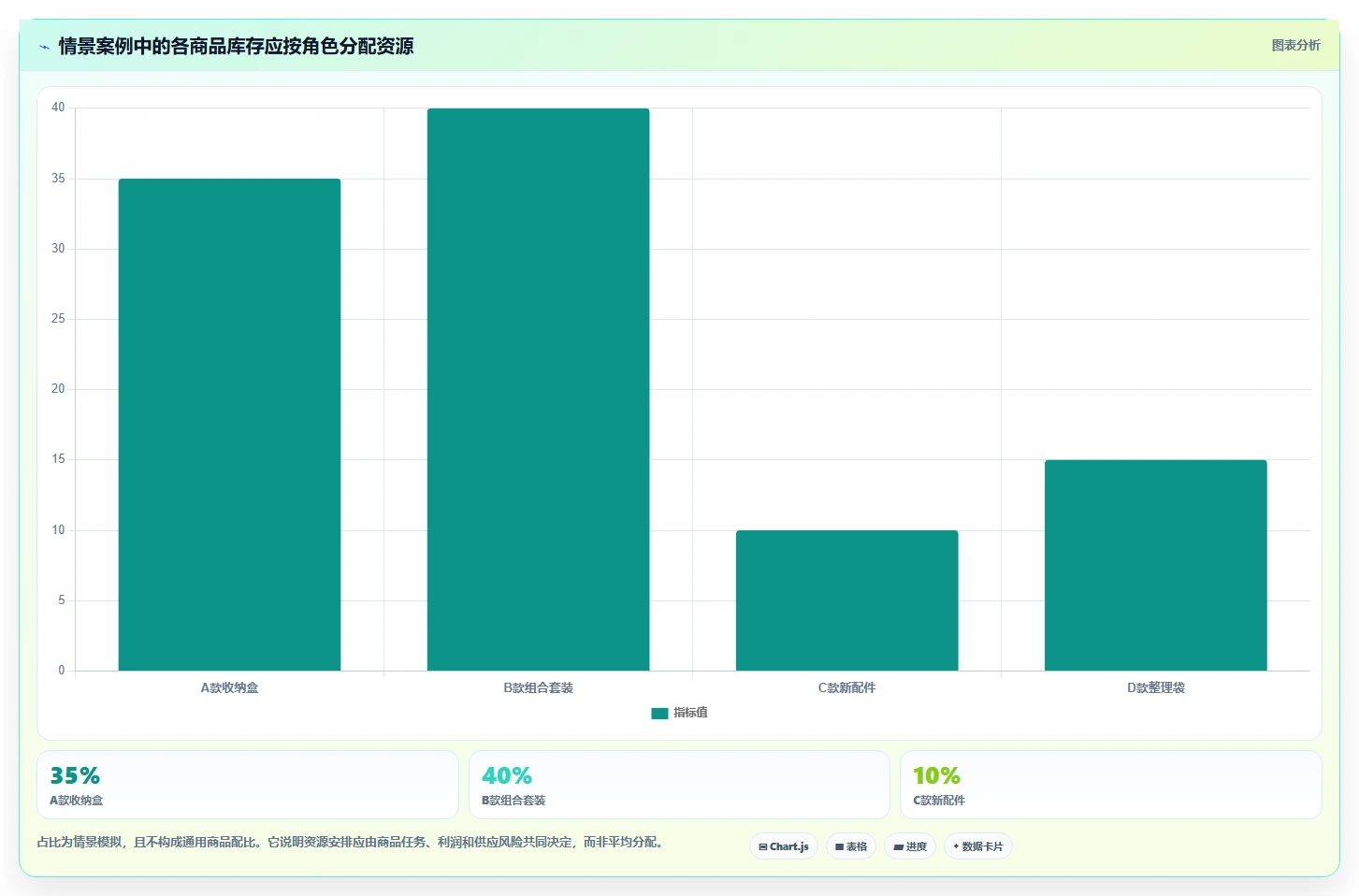Screen dimensions: 1359x896
Task: Click the 数据卡片 chip's star icon
Action: pos(956,846)
